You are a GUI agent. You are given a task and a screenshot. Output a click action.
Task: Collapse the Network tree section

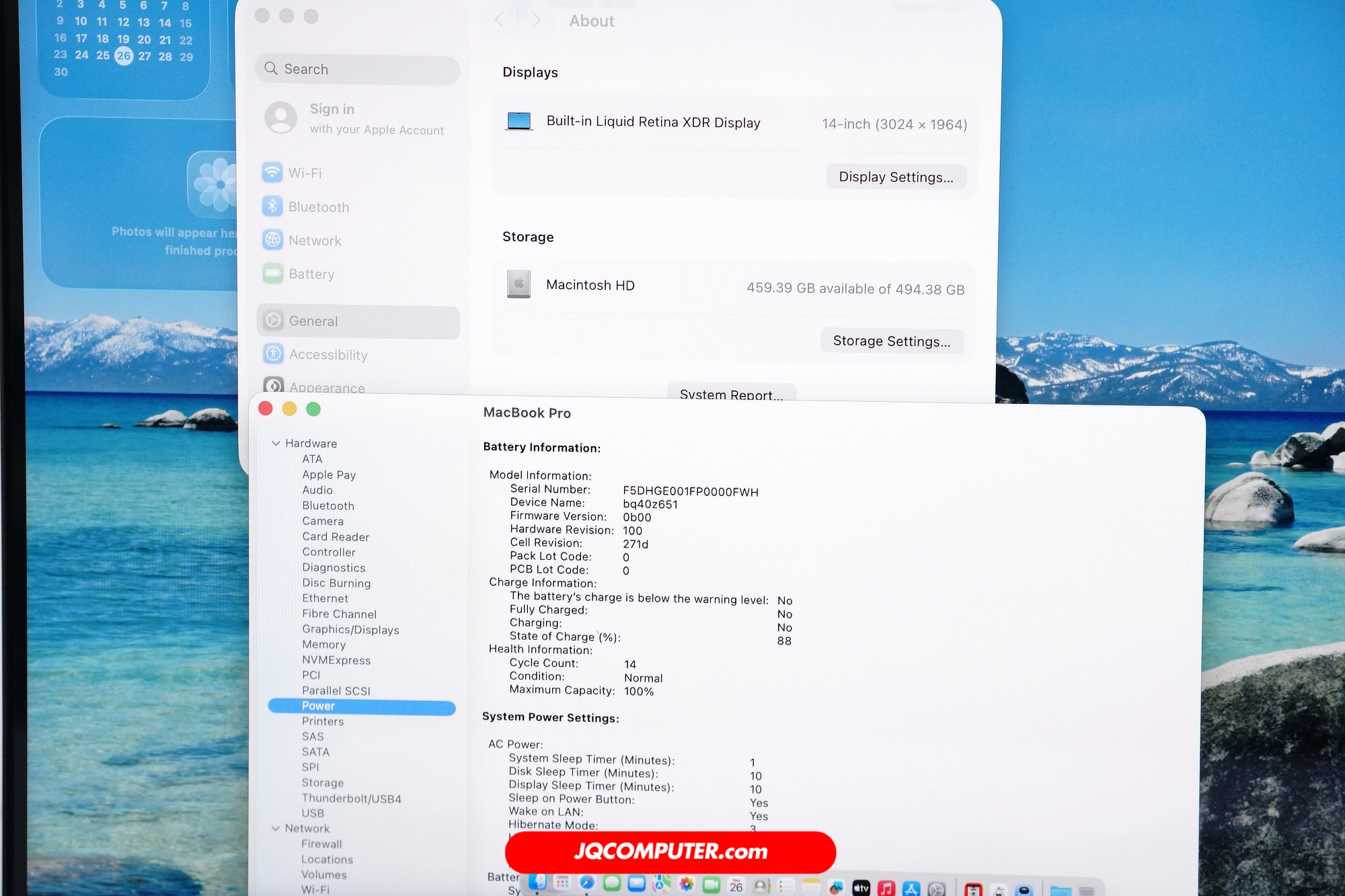(x=276, y=829)
